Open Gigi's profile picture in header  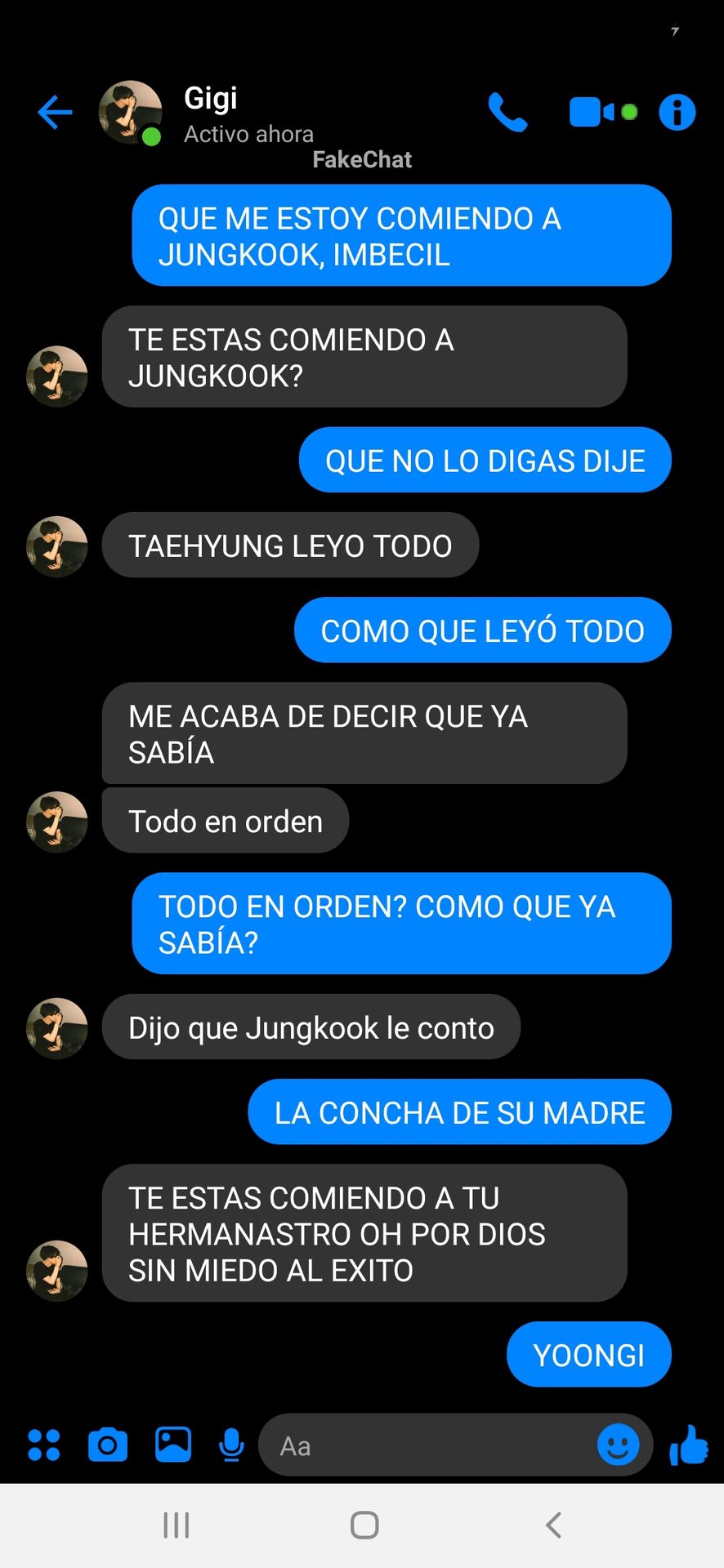[130, 113]
